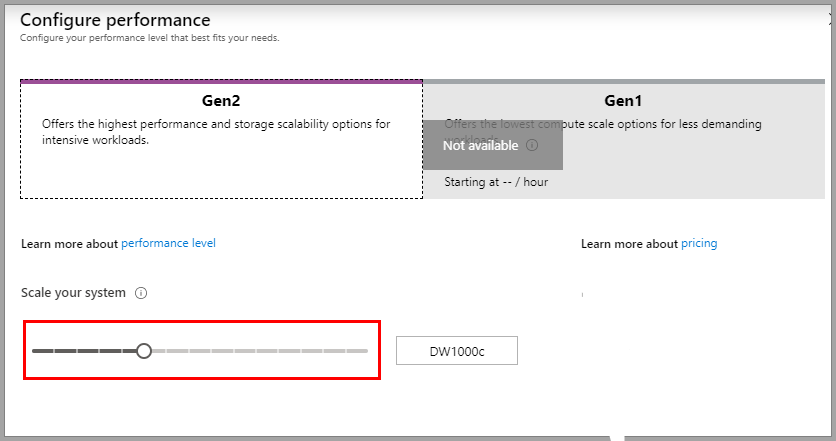836x441 pixels.
Task: Click "Configure your performance level" subtitle text
Action: pyautogui.click(x=149, y=38)
